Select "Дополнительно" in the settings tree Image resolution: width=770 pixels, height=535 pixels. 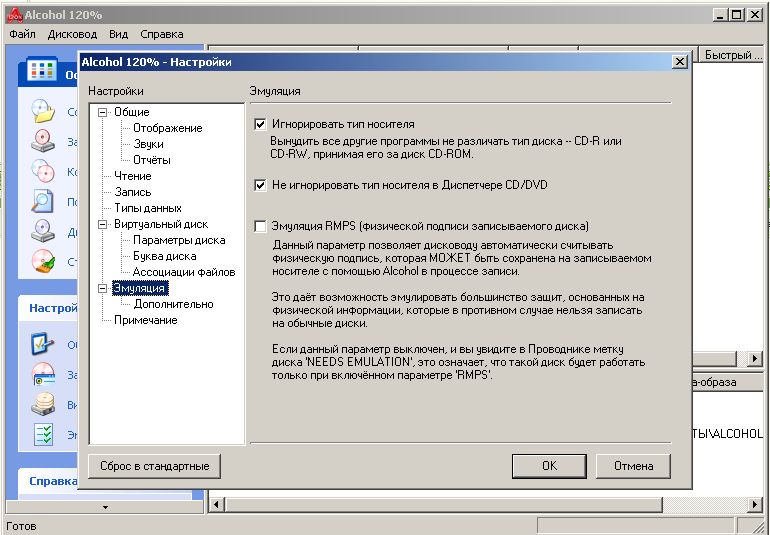tap(173, 304)
